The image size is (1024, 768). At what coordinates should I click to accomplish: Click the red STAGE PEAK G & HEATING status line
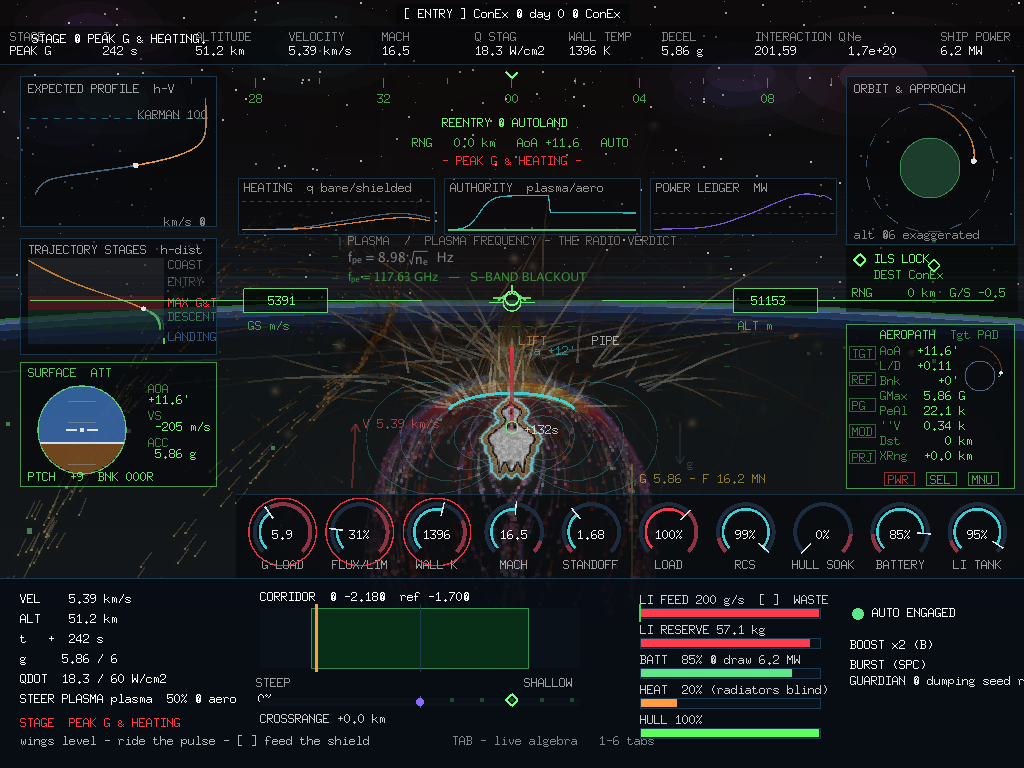[100, 722]
